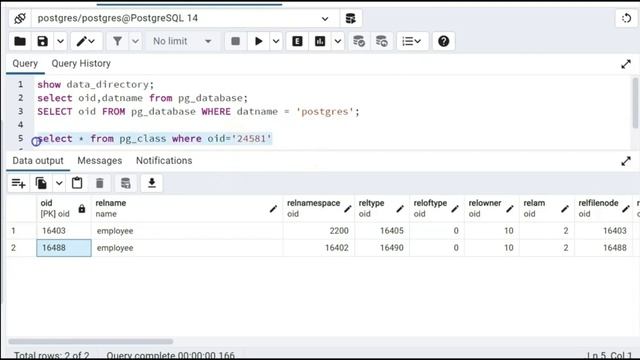Expand execute options arrow
The height and width of the screenshot is (360, 640).
(276, 41)
